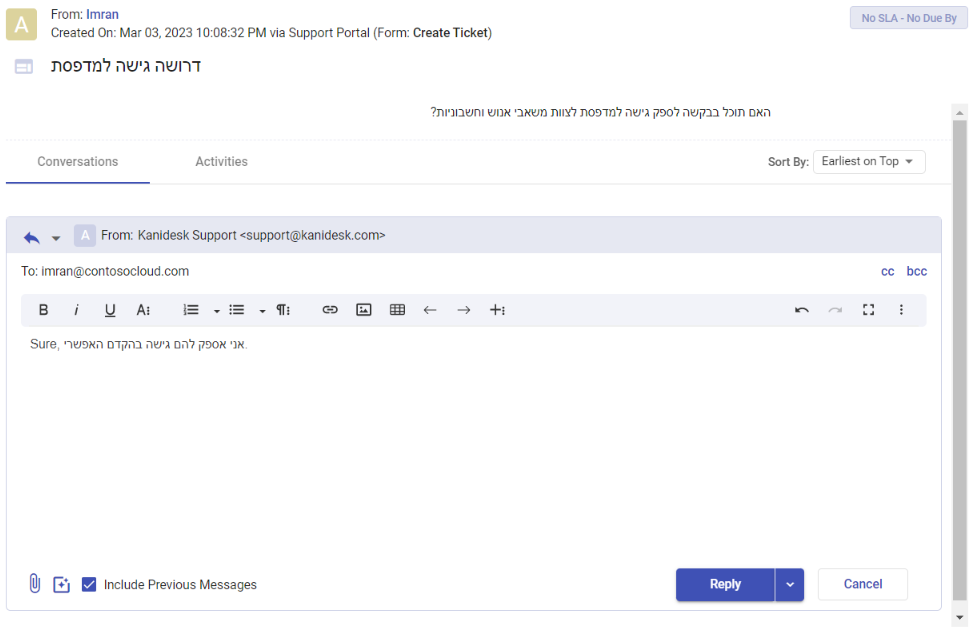Attach a file with paperclip icon
This screenshot has width=972, height=634.
click(x=35, y=584)
